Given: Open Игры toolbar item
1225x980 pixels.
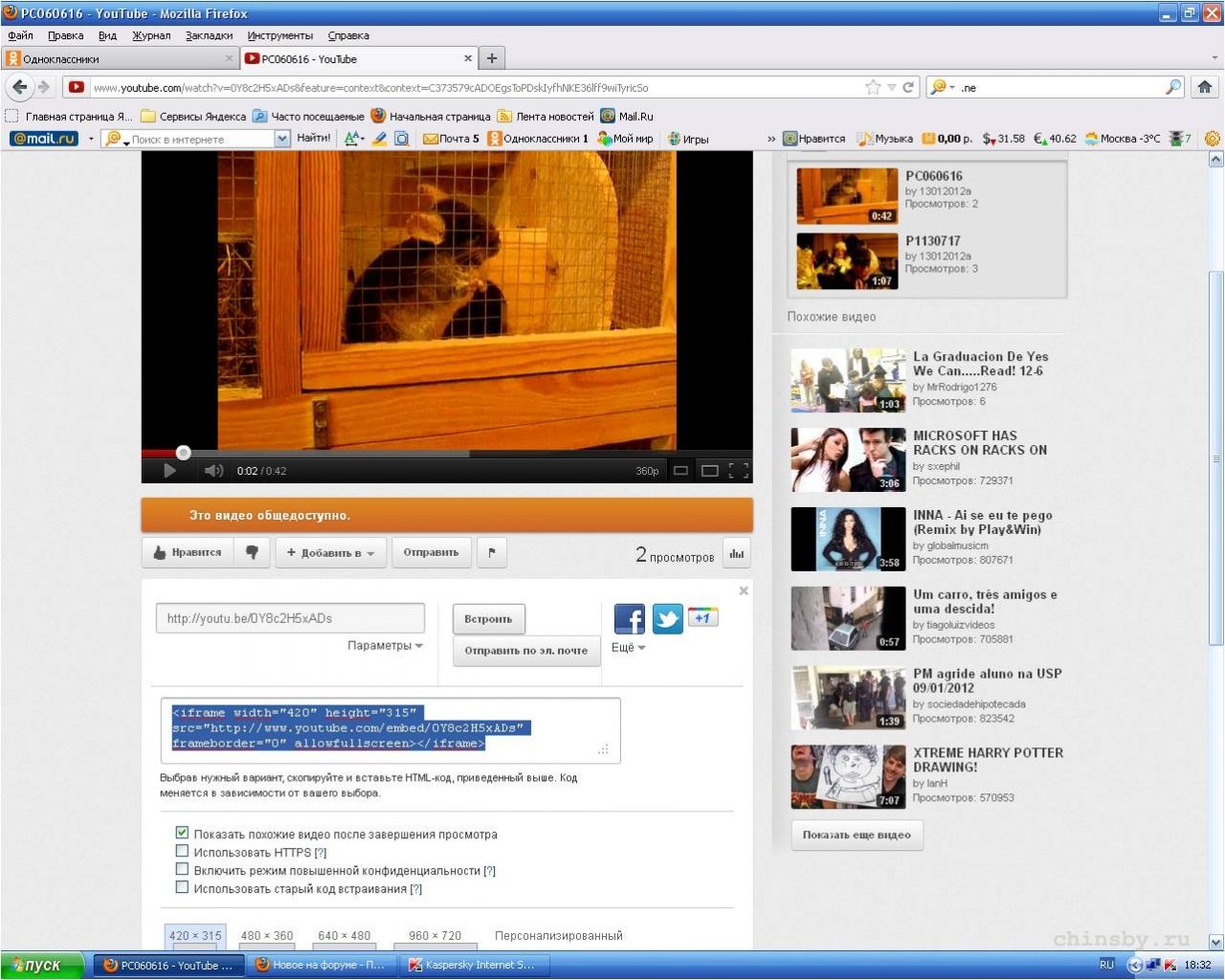Looking at the screenshot, I should (688, 139).
